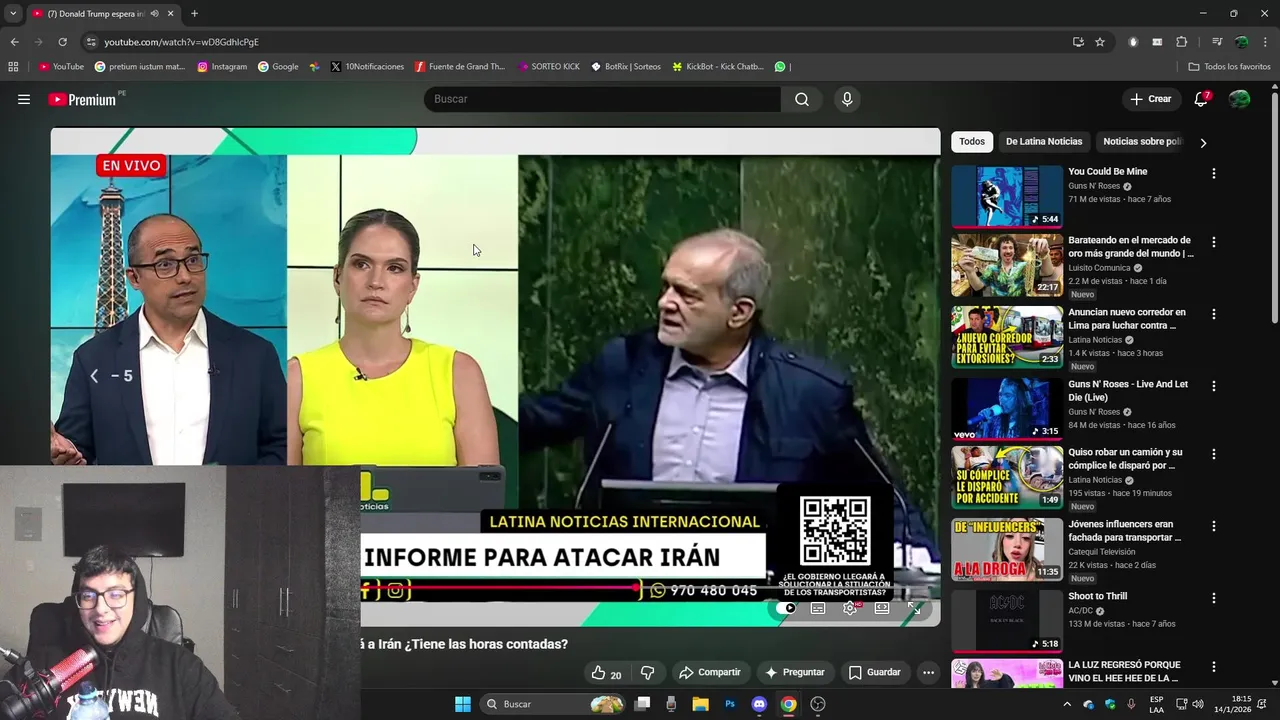Enter fullscreen with the arrows icon
The height and width of the screenshot is (720, 1280).
[914, 608]
